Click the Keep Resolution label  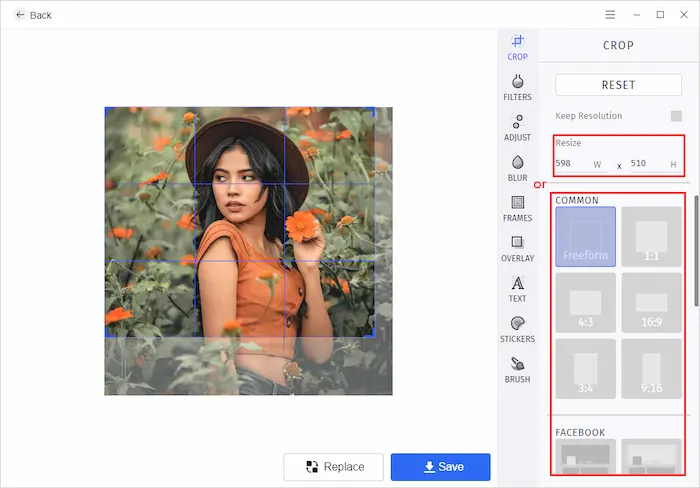pyautogui.click(x=588, y=116)
